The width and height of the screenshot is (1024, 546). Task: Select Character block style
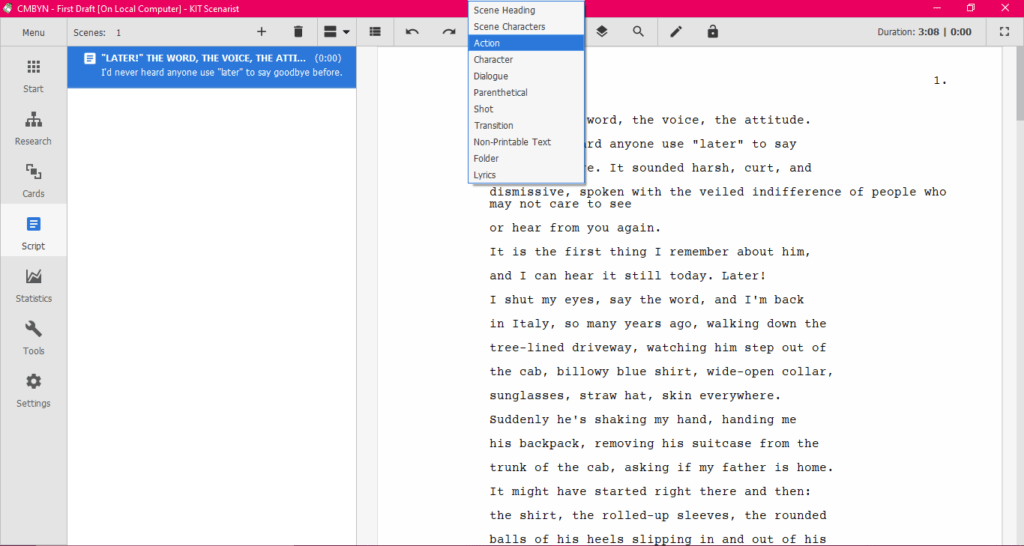pos(526,59)
